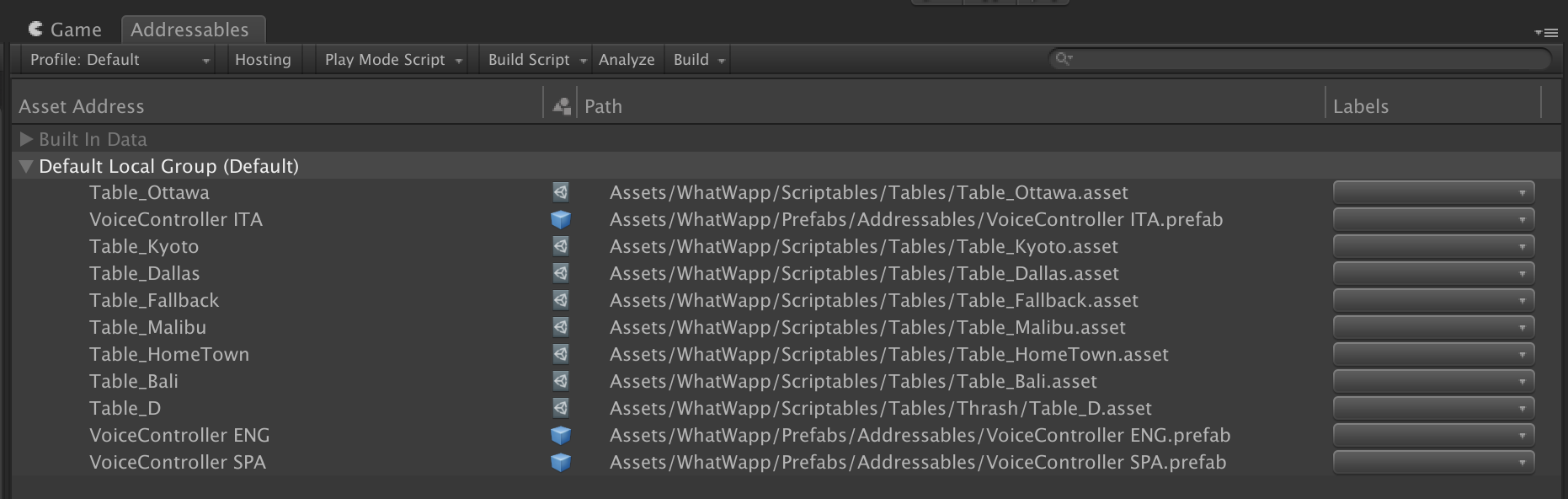1568x499 pixels.
Task: Click the prefab cube icon for VoiceController ENG
Action: [560, 436]
